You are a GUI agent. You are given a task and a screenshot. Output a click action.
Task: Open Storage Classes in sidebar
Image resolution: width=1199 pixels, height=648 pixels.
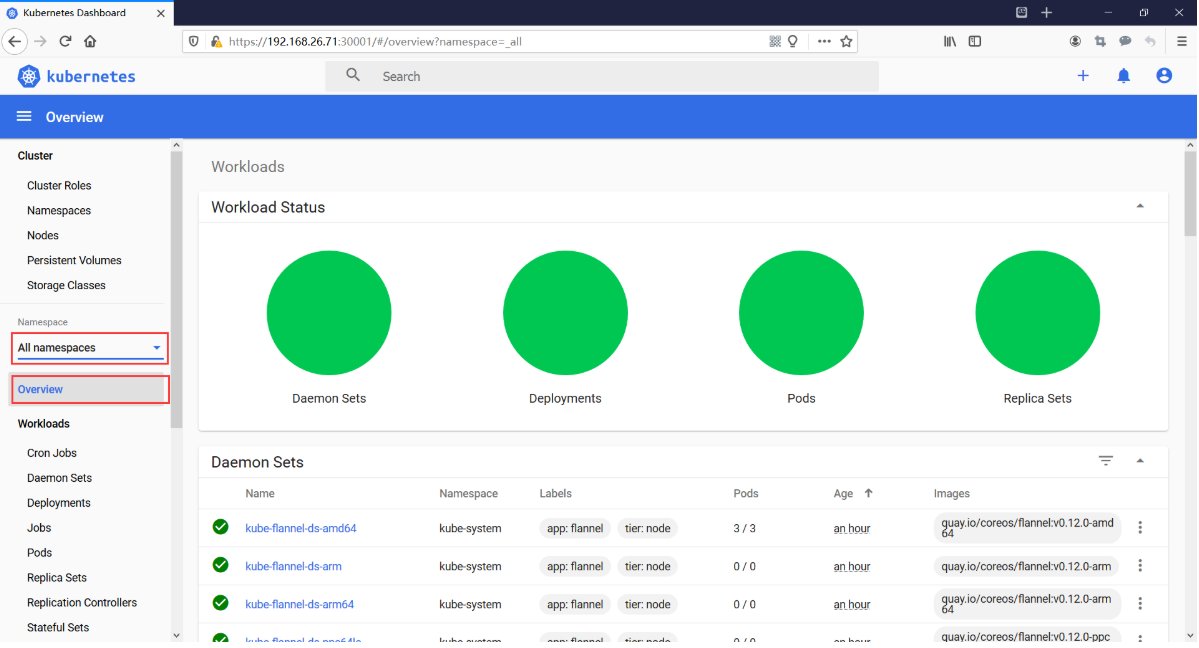click(x=67, y=285)
